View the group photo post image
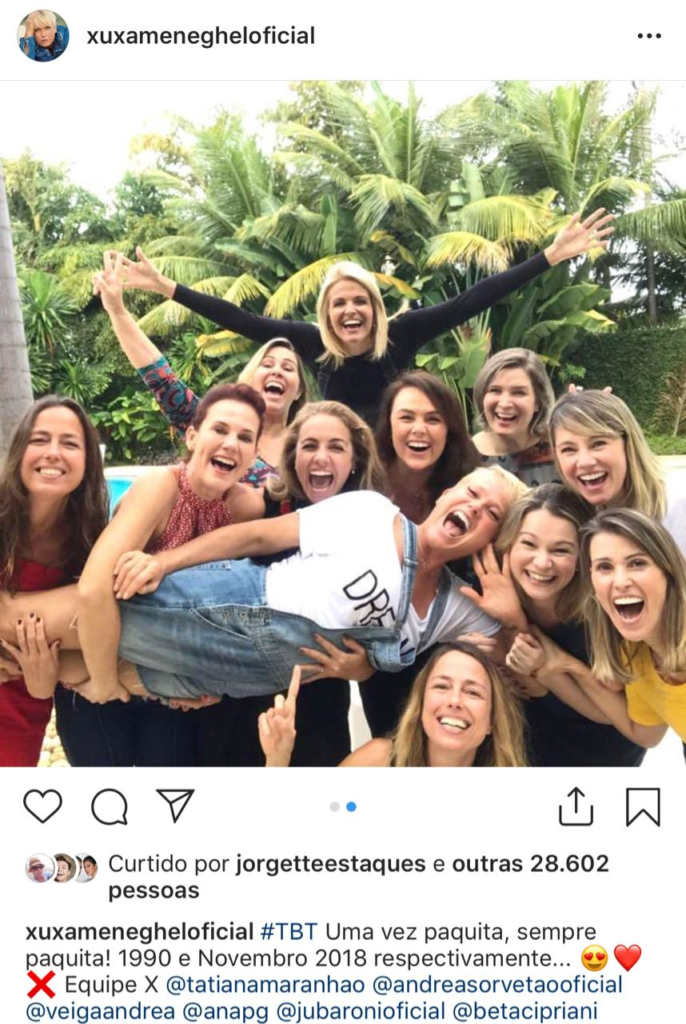 pyautogui.click(x=343, y=423)
